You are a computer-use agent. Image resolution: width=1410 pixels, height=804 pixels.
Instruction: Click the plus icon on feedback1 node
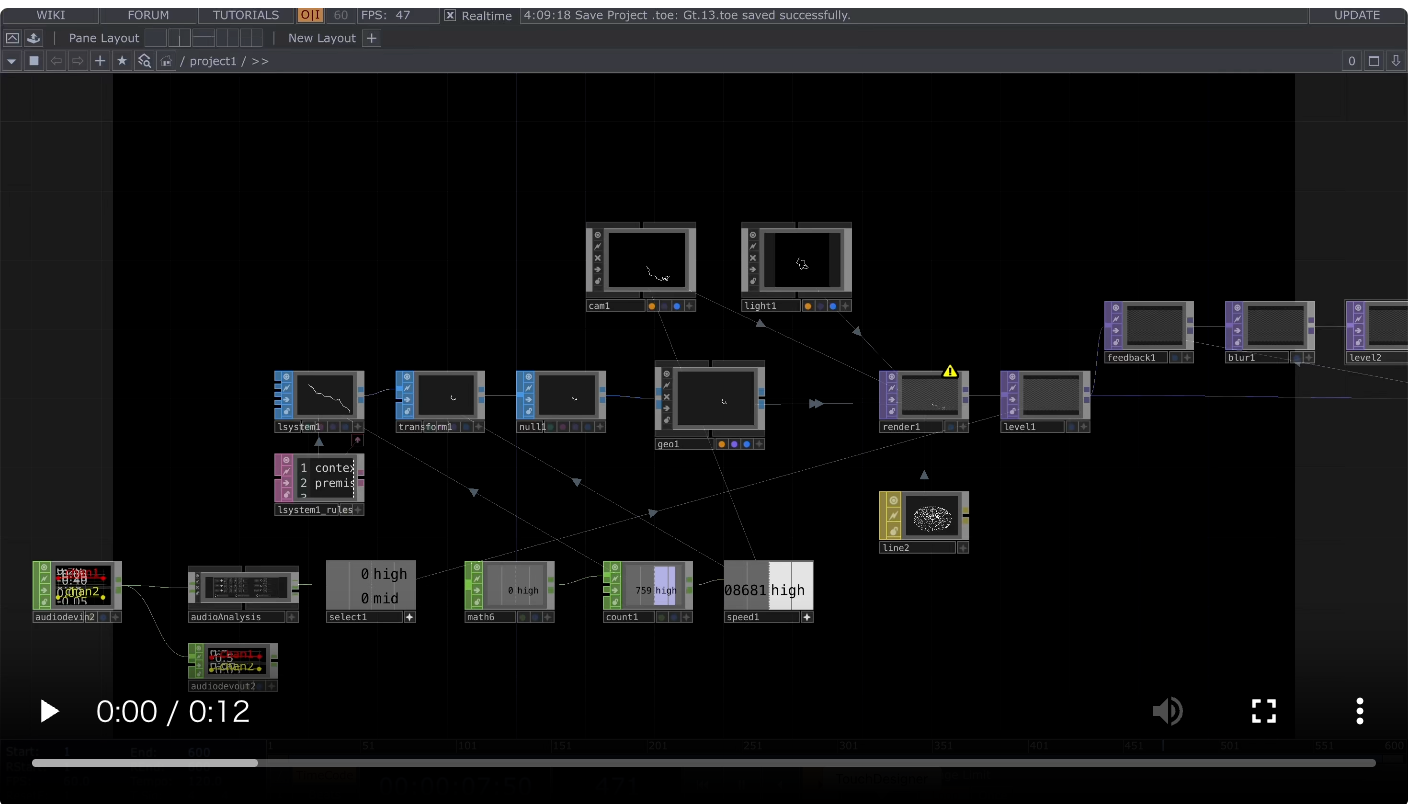(1187, 357)
